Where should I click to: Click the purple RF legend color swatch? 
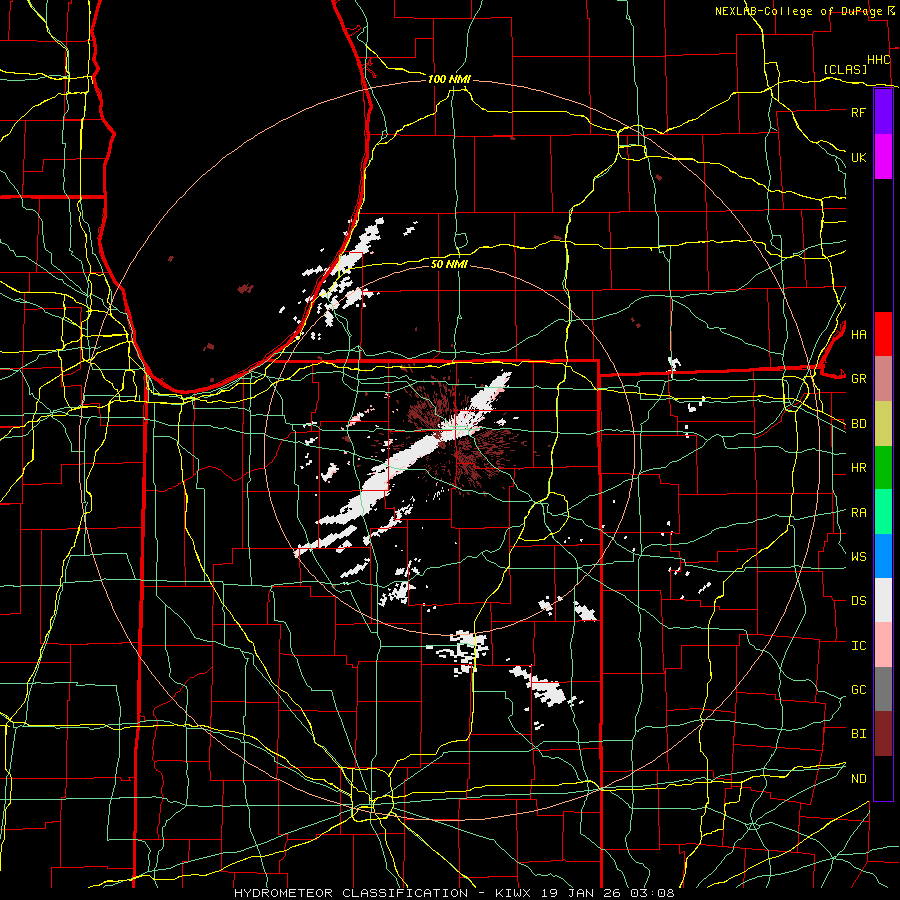pyautogui.click(x=883, y=112)
